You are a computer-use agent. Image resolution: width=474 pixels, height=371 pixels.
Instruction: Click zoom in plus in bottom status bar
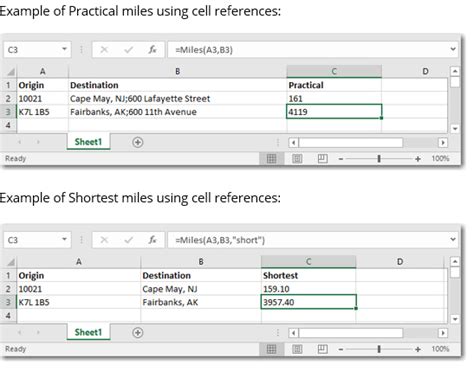tap(418, 349)
